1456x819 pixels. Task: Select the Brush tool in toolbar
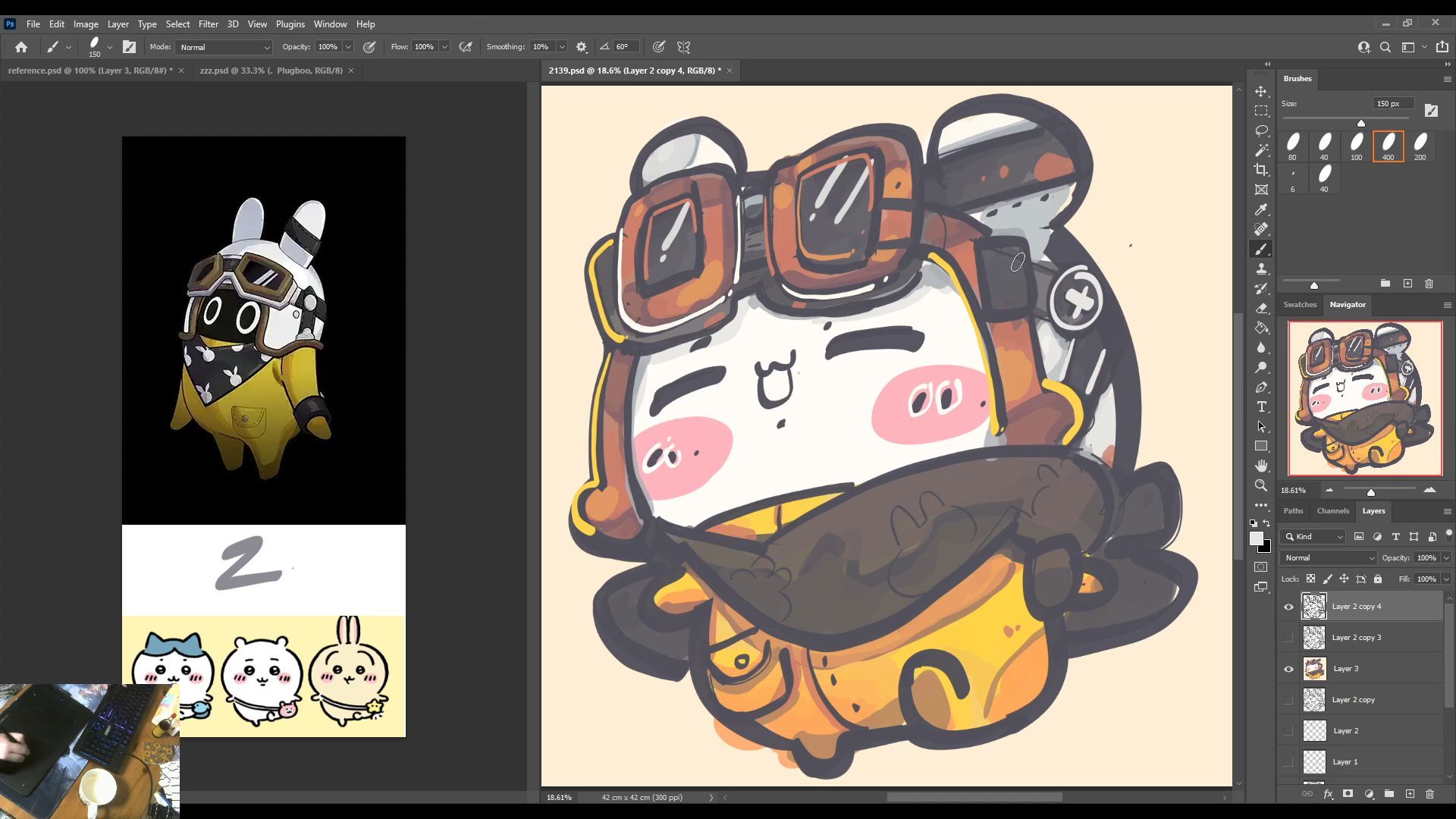point(1261,249)
